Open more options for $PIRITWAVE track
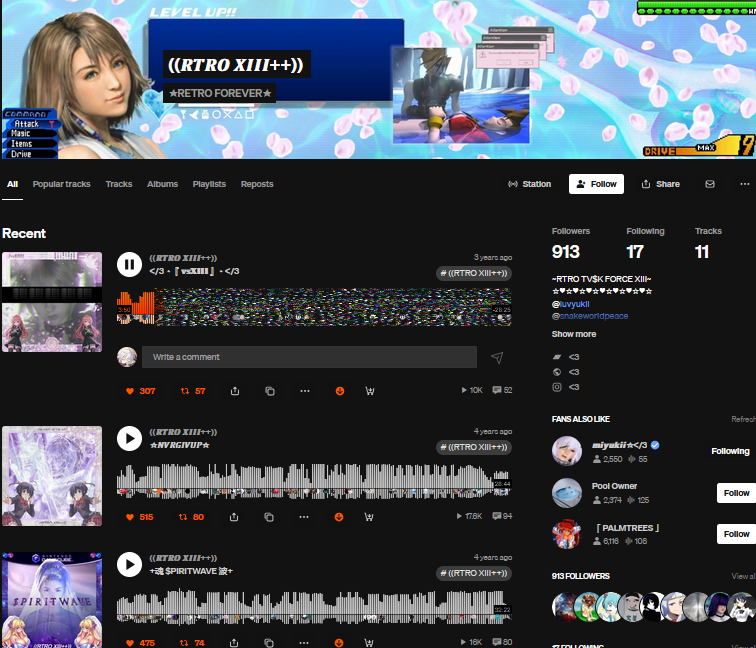The image size is (756, 648). 304,643
